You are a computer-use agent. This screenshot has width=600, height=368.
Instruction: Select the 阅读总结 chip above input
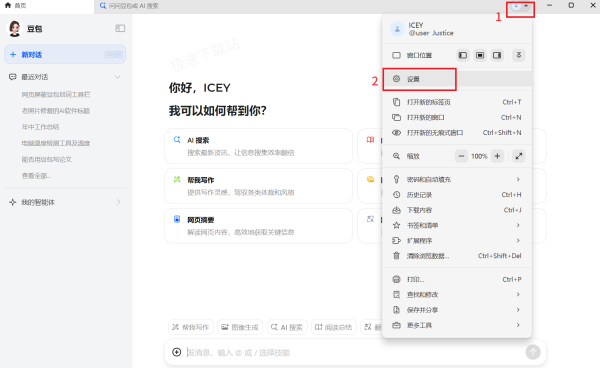tap(334, 327)
